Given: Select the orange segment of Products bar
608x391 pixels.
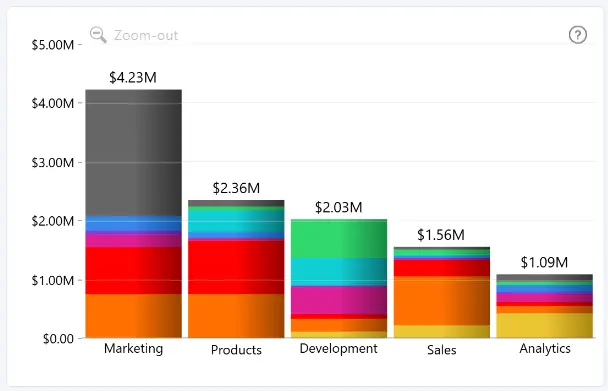Looking at the screenshot, I should [x=236, y=316].
